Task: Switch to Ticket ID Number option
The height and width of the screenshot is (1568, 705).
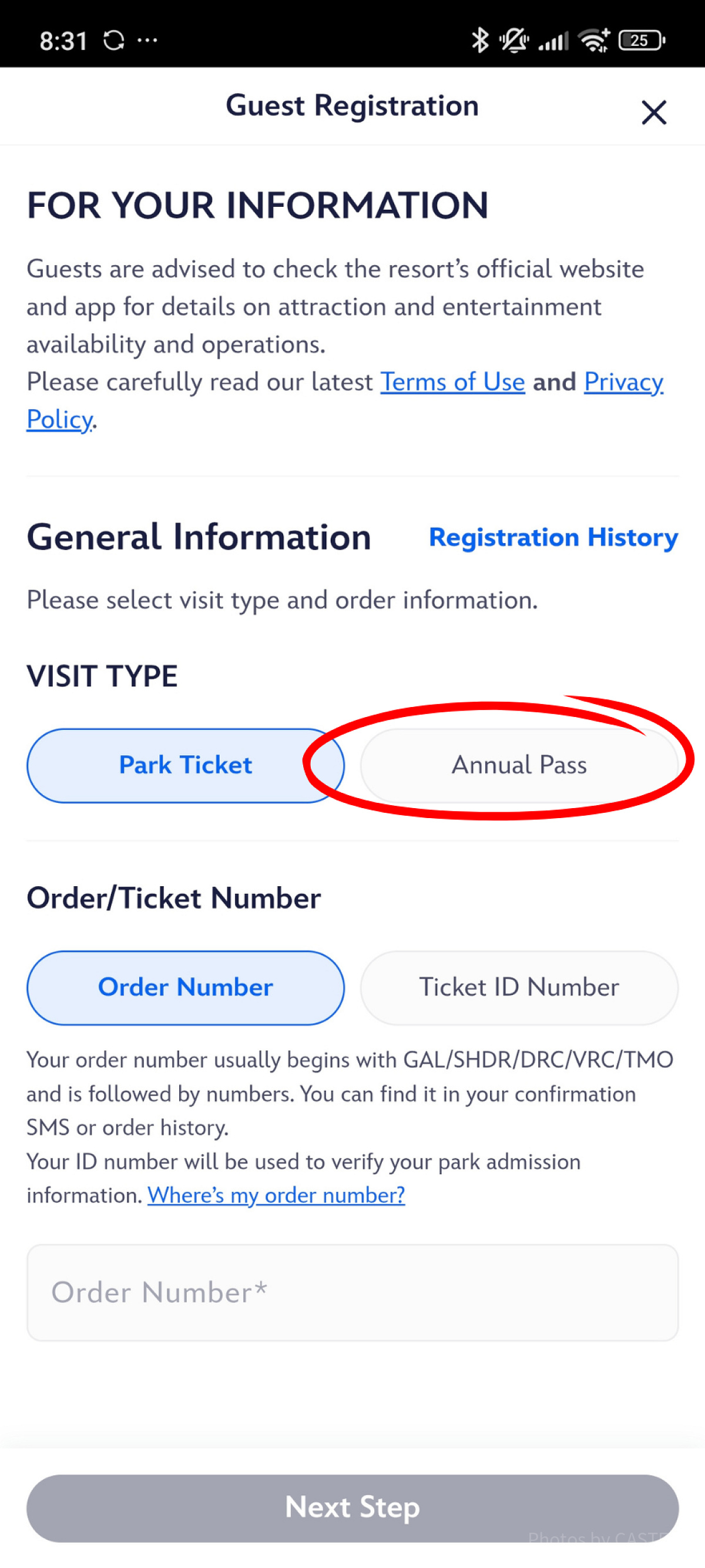Action: point(519,987)
